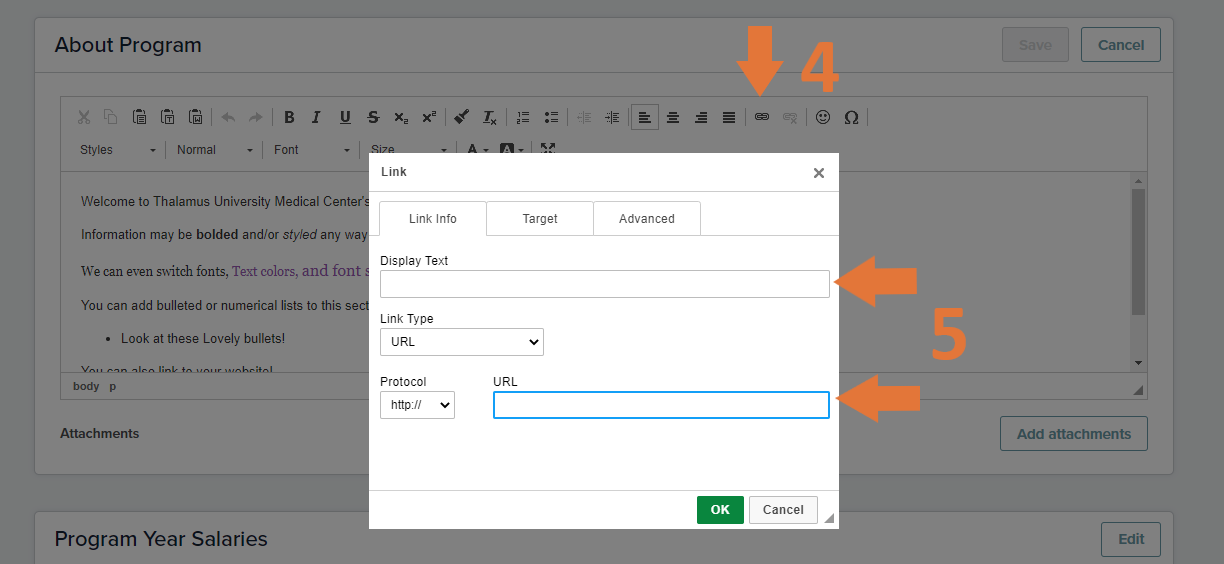Switch to the Target tab

tap(540, 219)
